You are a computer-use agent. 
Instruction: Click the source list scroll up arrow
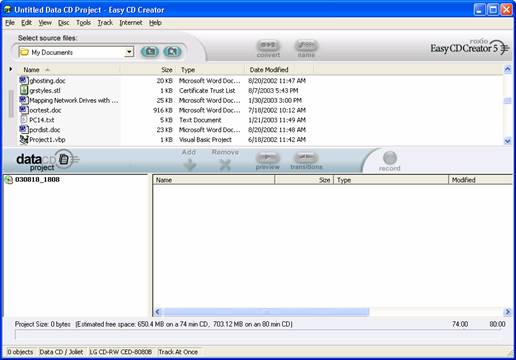tap(507, 69)
